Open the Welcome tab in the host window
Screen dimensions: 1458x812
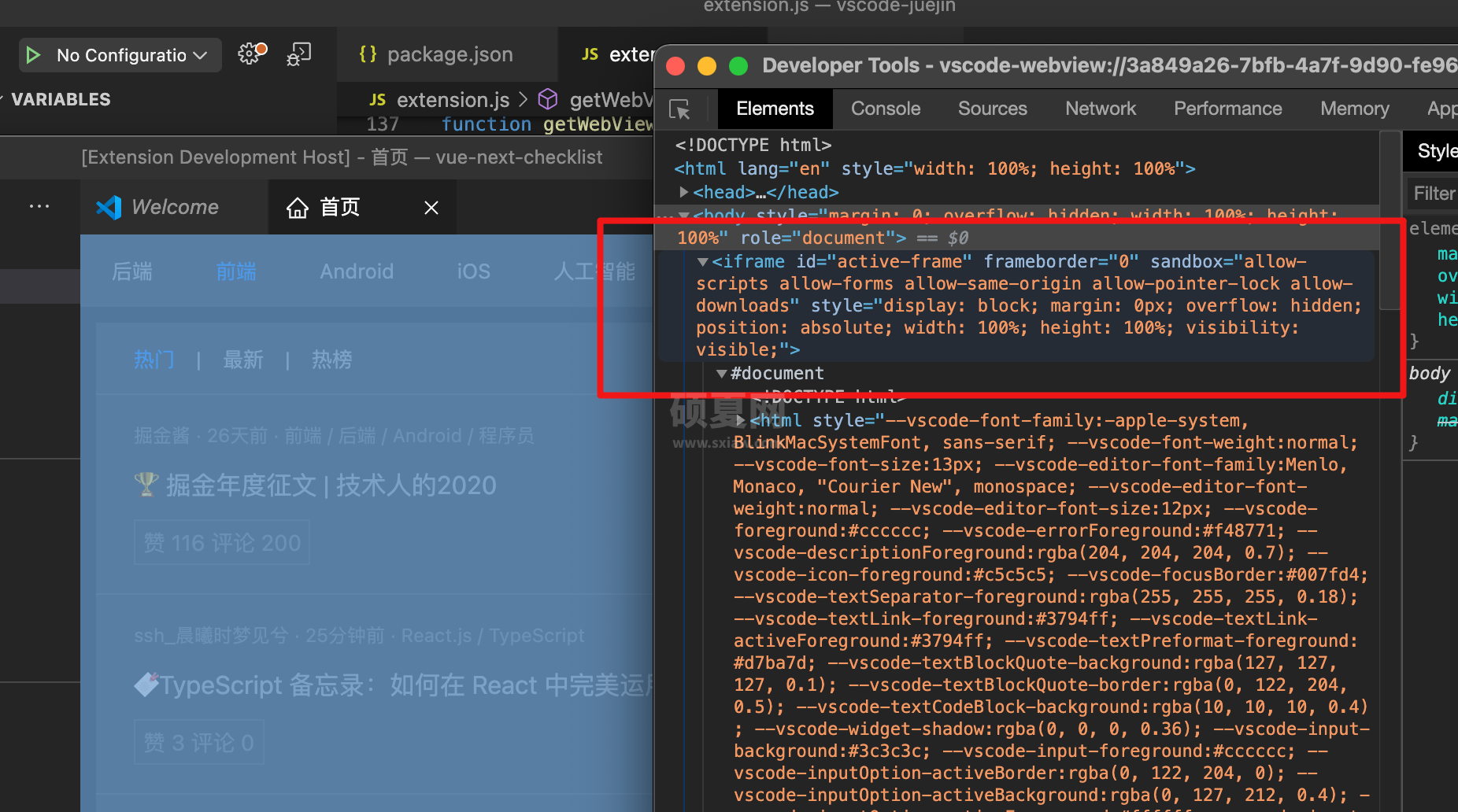pyautogui.click(x=175, y=207)
